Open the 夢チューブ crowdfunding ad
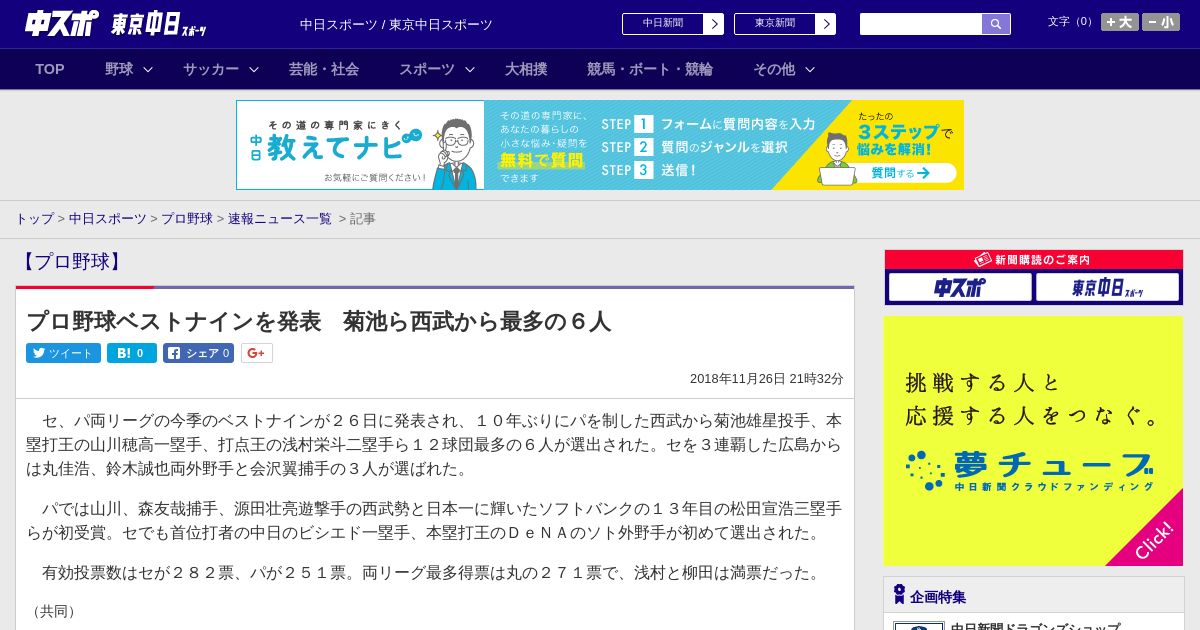This screenshot has width=1200, height=630. pyautogui.click(x=1033, y=441)
